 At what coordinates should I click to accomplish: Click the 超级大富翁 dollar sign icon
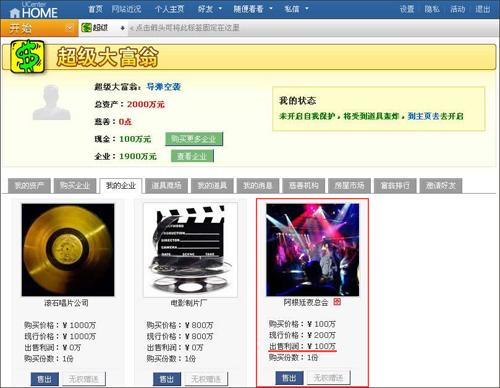(x=27, y=56)
